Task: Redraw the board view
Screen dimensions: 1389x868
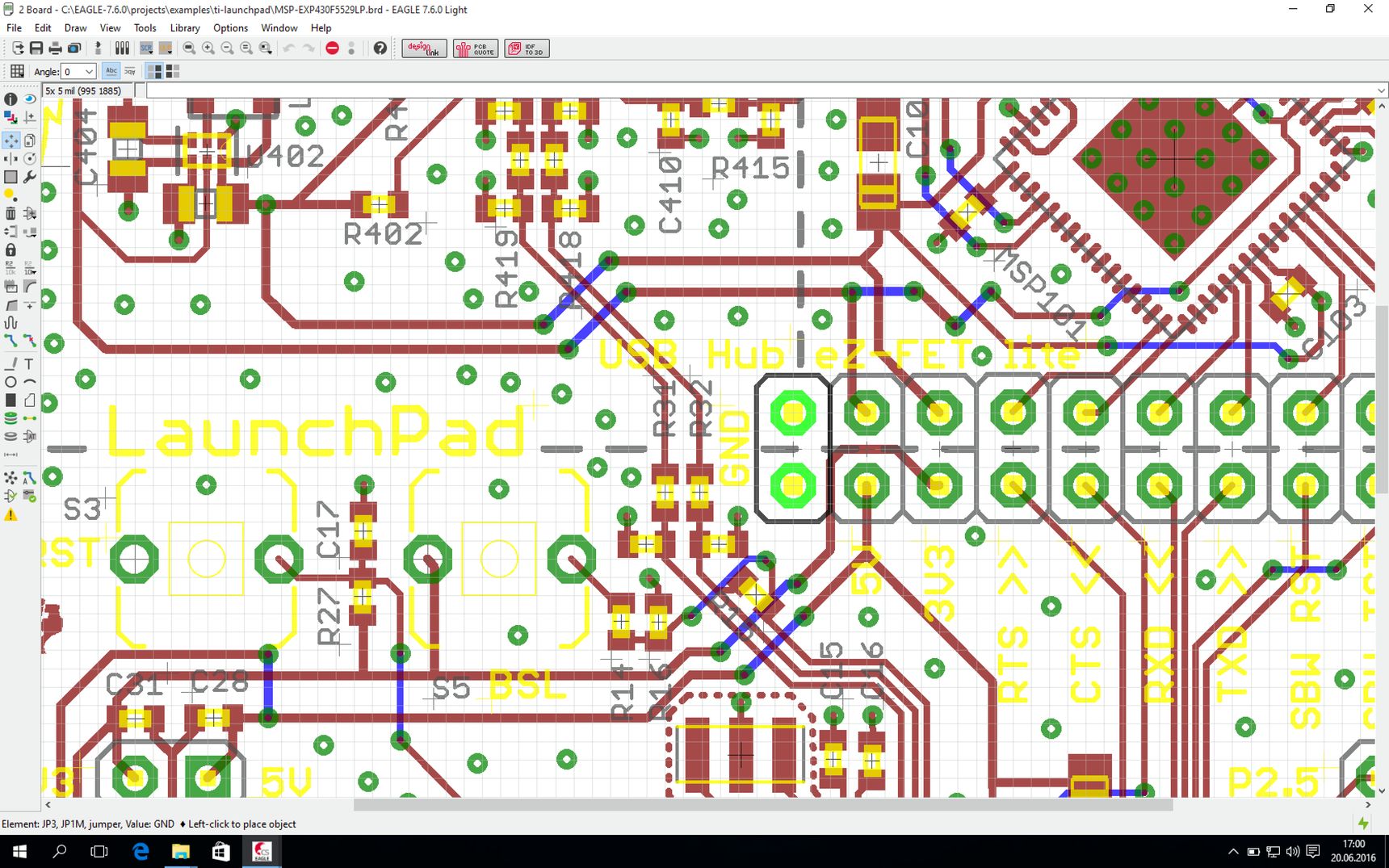Action: point(246,48)
